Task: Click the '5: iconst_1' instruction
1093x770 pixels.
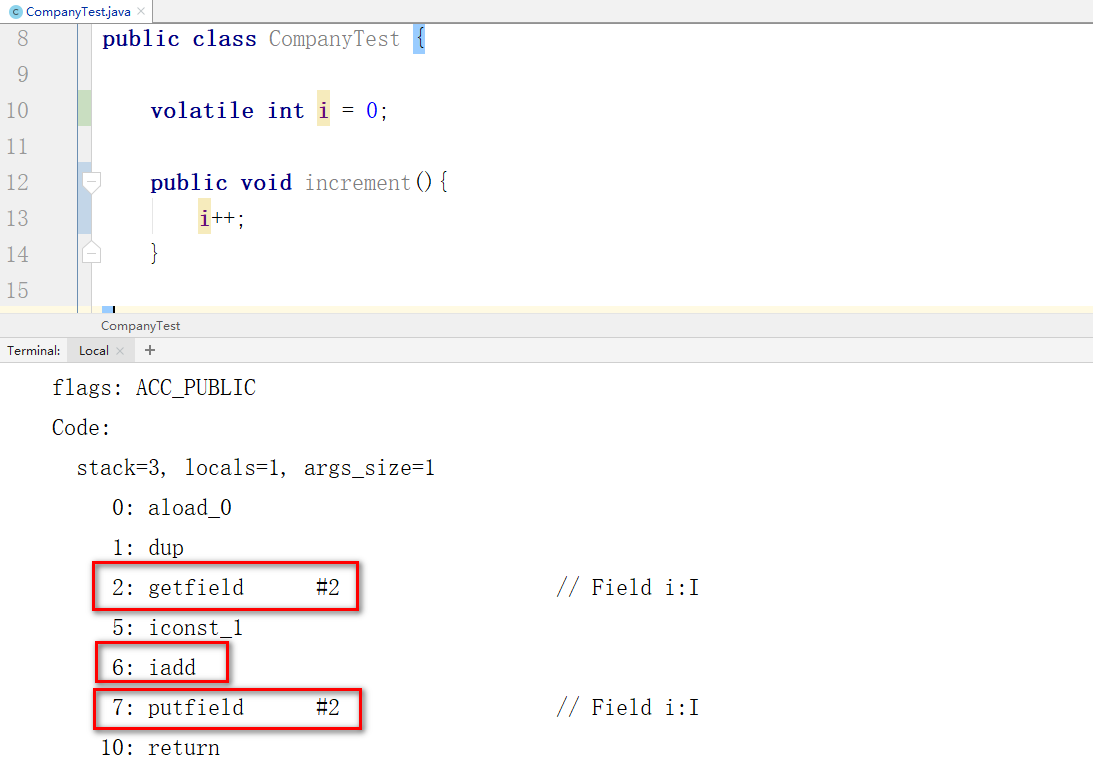Action: pyautogui.click(x=177, y=628)
